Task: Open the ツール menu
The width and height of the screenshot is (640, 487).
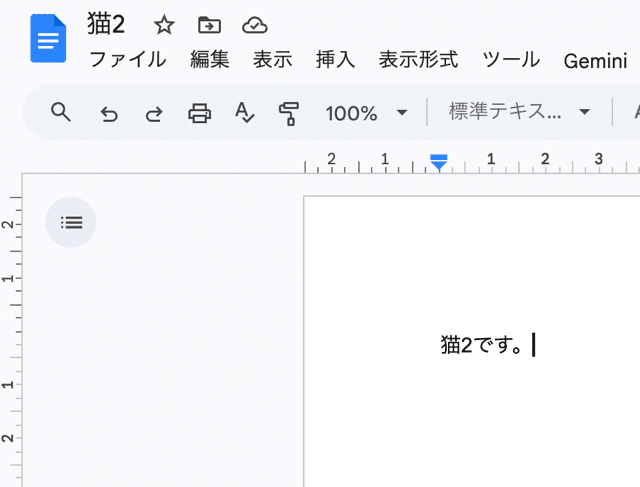Action: tap(511, 60)
